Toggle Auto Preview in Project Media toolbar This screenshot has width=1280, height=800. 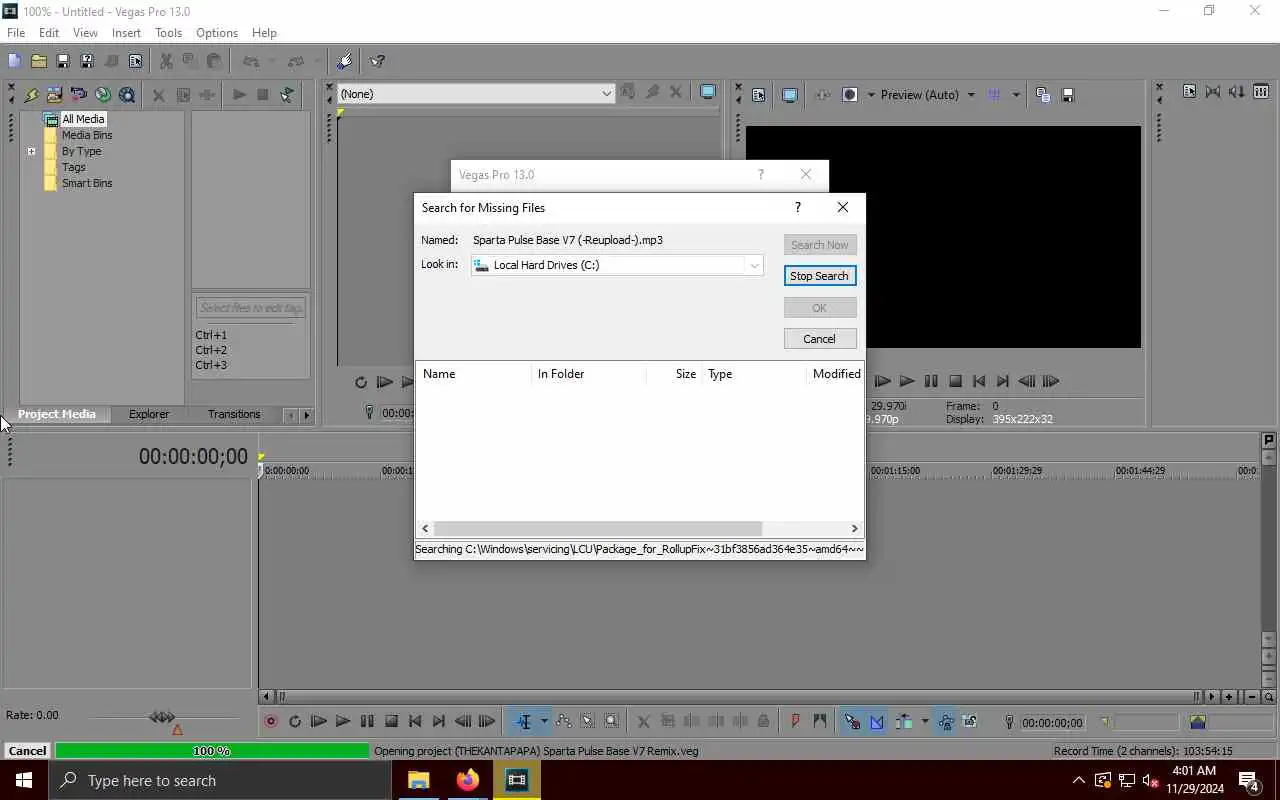287,95
